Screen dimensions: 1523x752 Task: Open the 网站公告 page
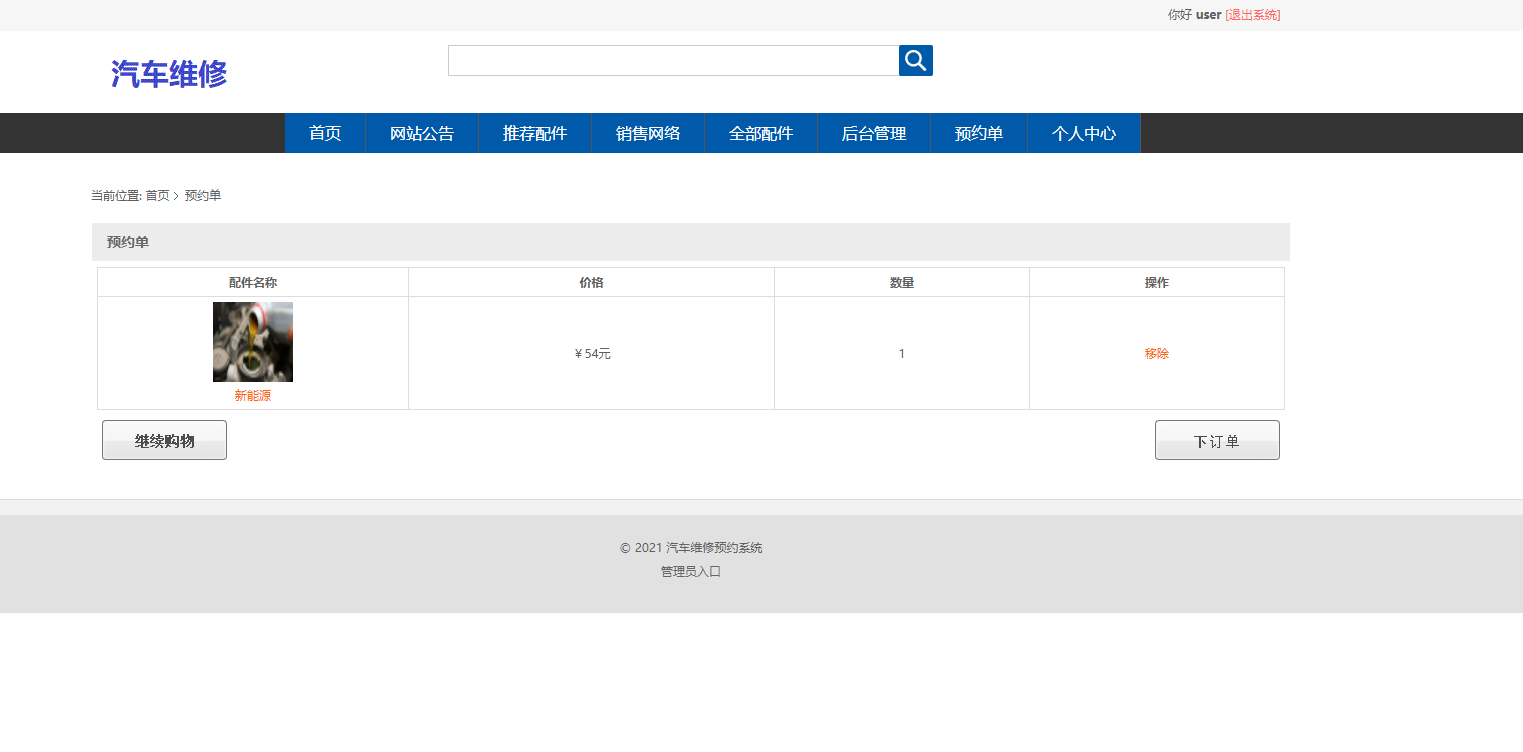[421, 133]
